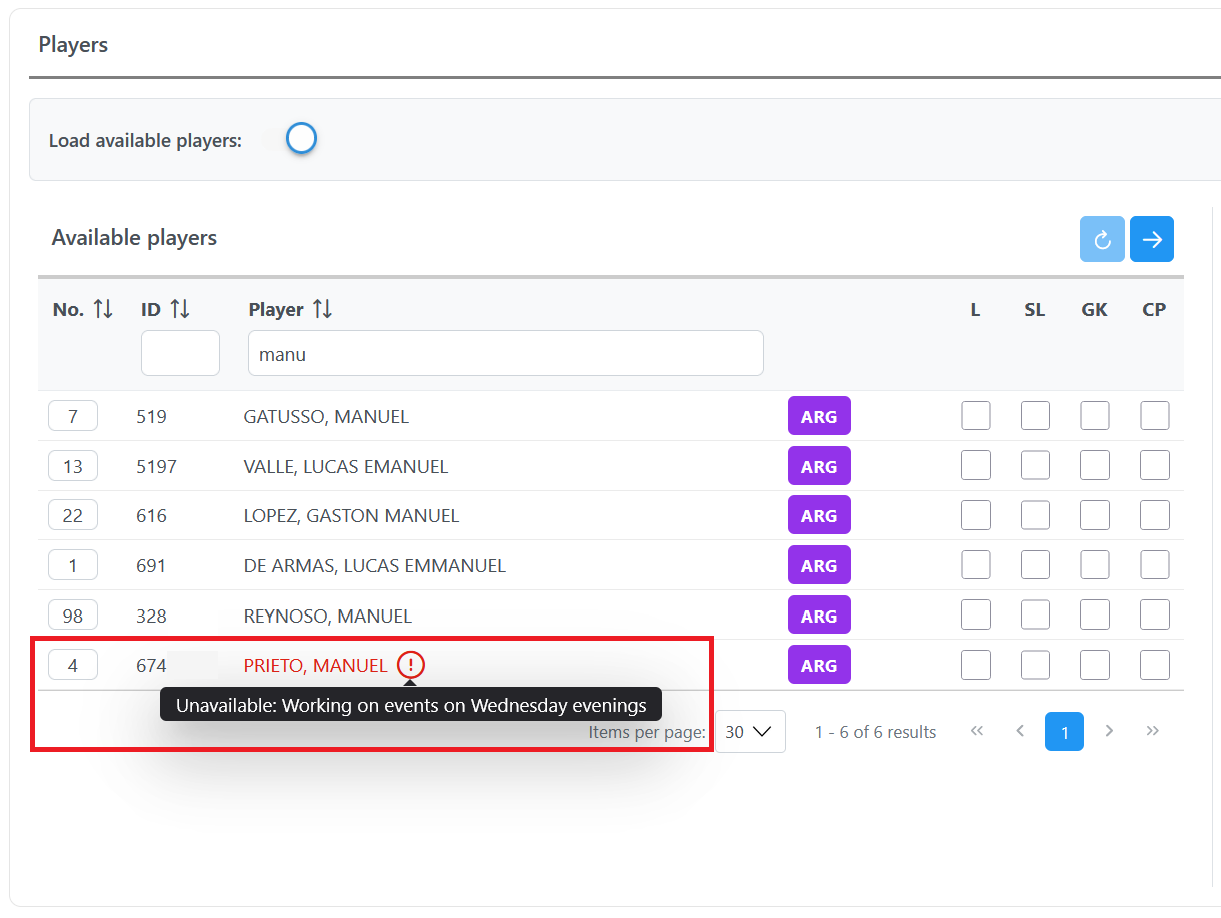Sort by ID column arrows
The height and width of the screenshot is (918, 1221).
(x=180, y=310)
